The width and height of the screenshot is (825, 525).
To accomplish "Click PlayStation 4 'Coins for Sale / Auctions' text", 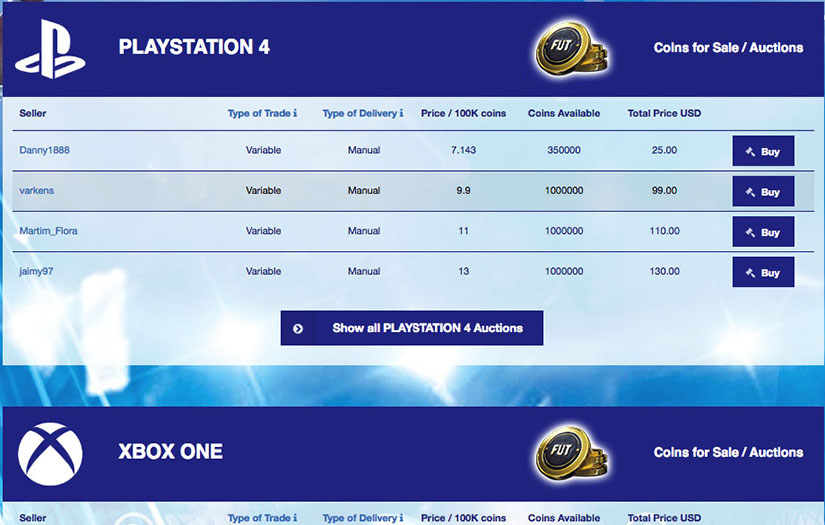I will pos(728,47).
